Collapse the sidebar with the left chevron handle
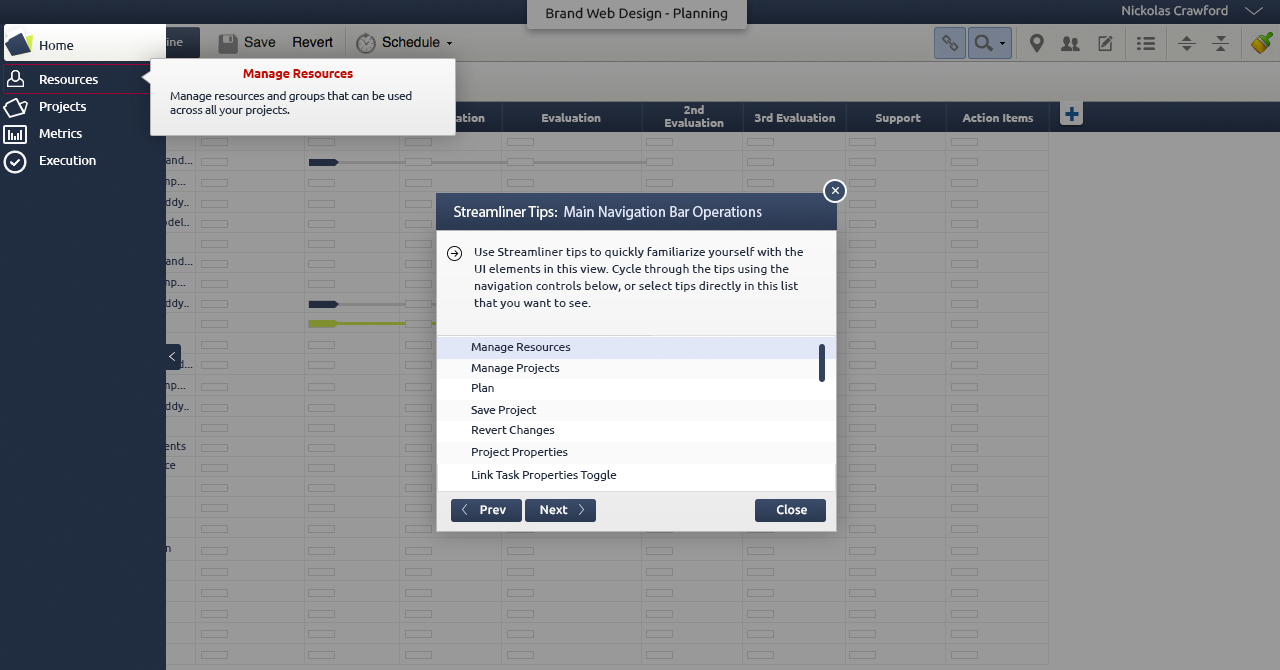 173,357
